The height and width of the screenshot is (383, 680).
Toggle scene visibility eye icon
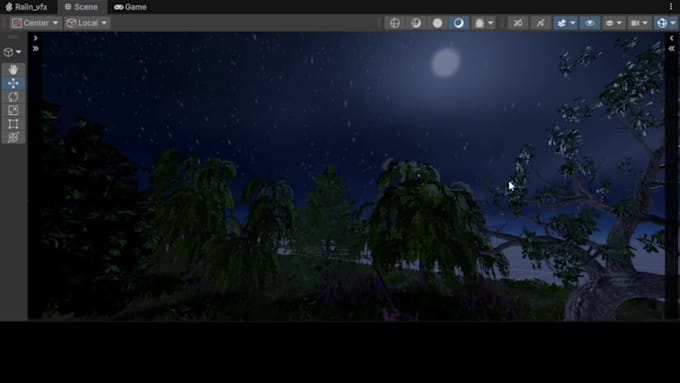tap(590, 23)
